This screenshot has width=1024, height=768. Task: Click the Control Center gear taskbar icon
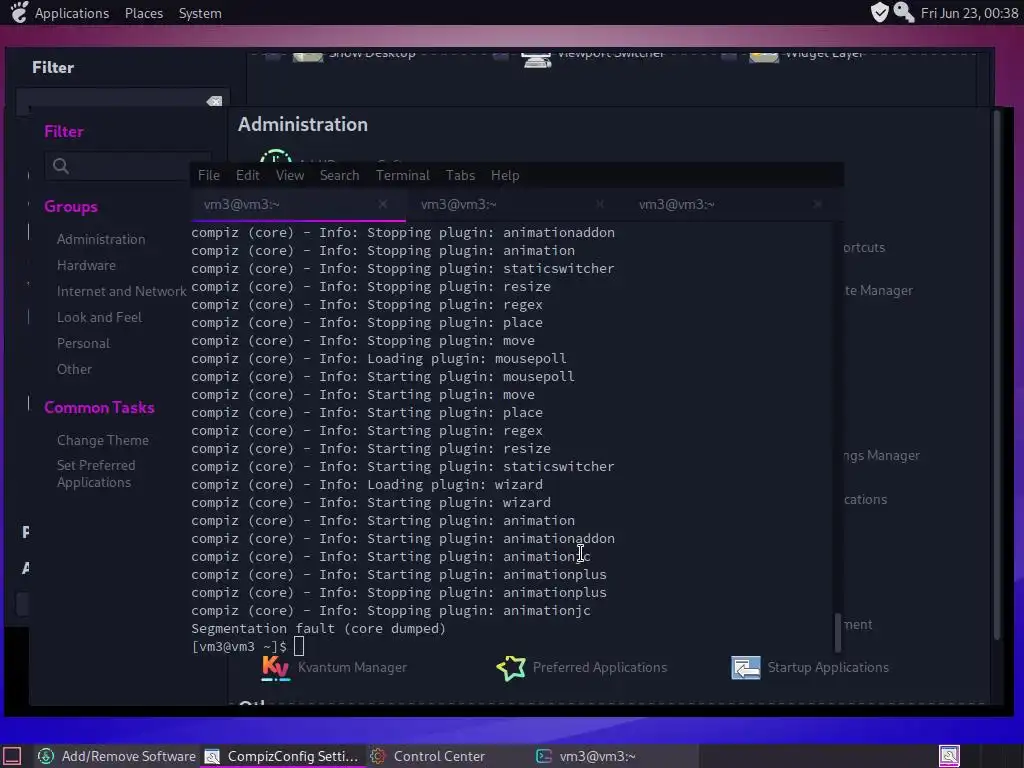coord(377,756)
